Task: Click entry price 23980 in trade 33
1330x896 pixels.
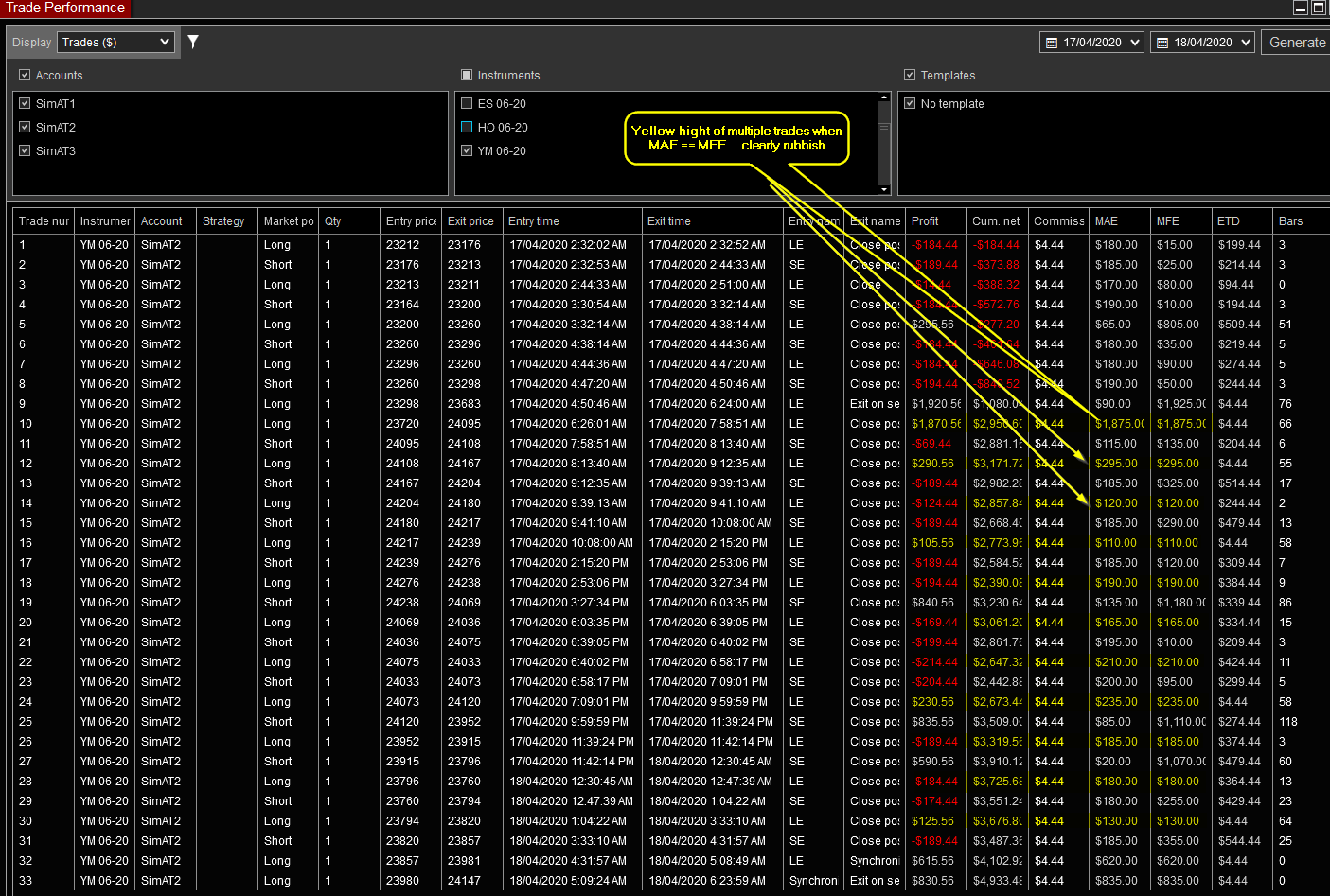Action: pos(403,881)
